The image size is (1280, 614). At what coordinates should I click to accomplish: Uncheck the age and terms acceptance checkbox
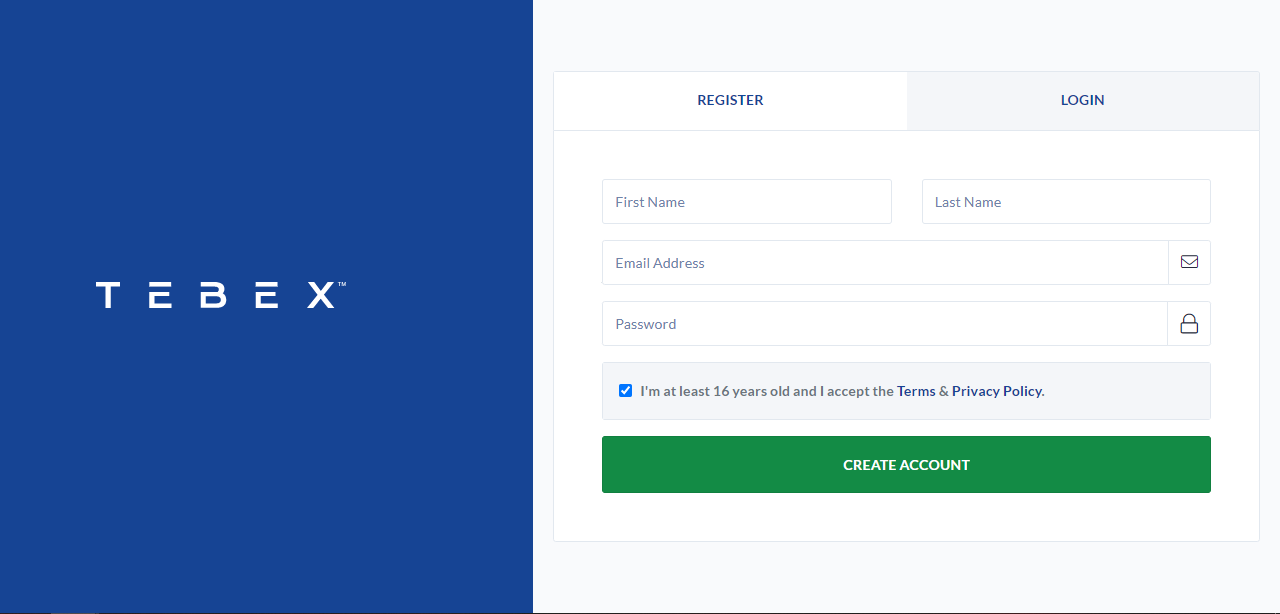625,390
